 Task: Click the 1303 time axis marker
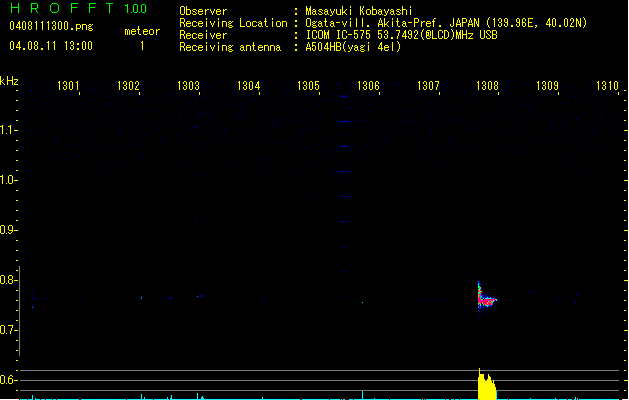188,85
